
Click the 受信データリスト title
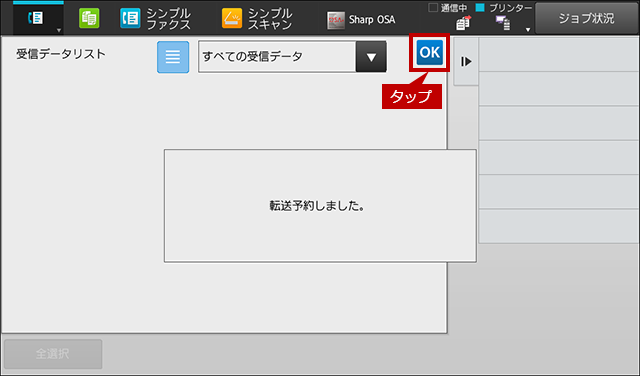tap(61, 54)
